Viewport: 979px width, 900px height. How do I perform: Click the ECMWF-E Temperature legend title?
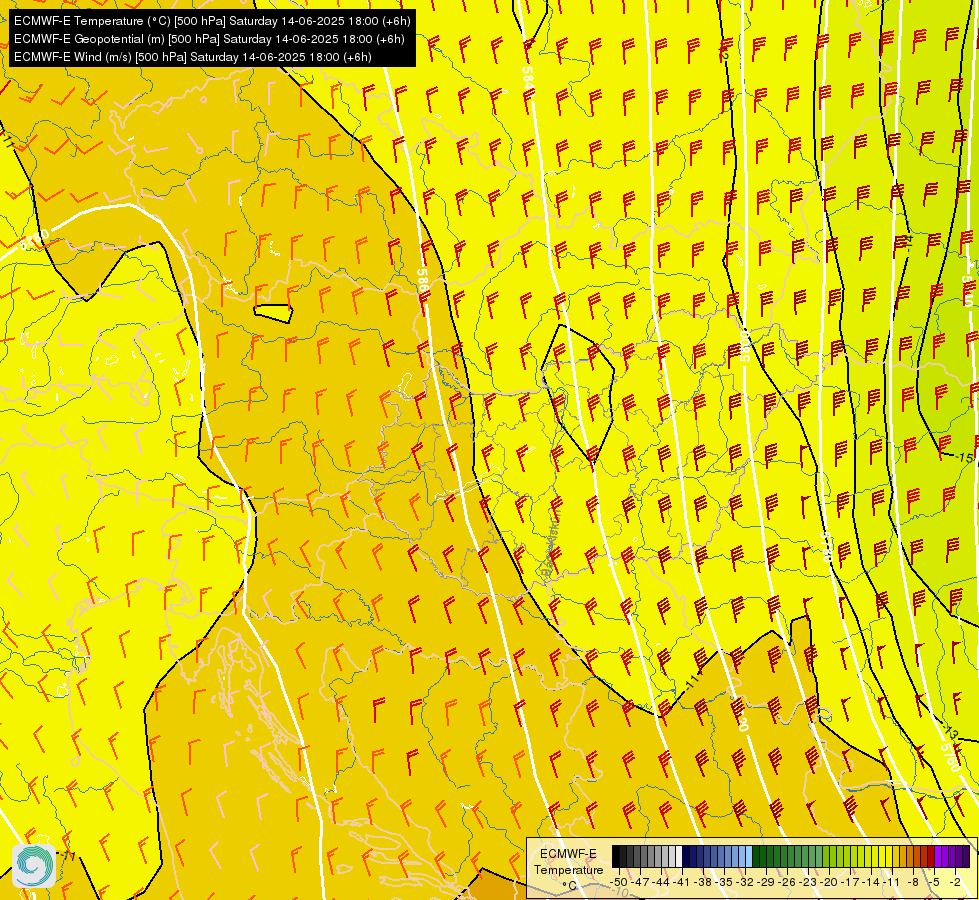coord(569,862)
